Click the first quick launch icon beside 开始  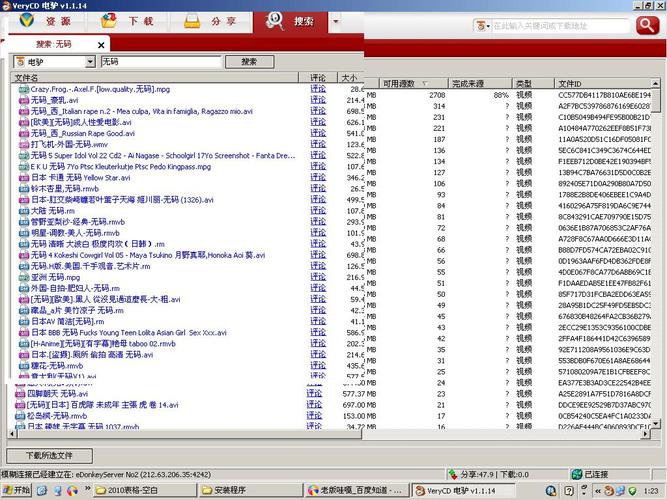(42, 490)
